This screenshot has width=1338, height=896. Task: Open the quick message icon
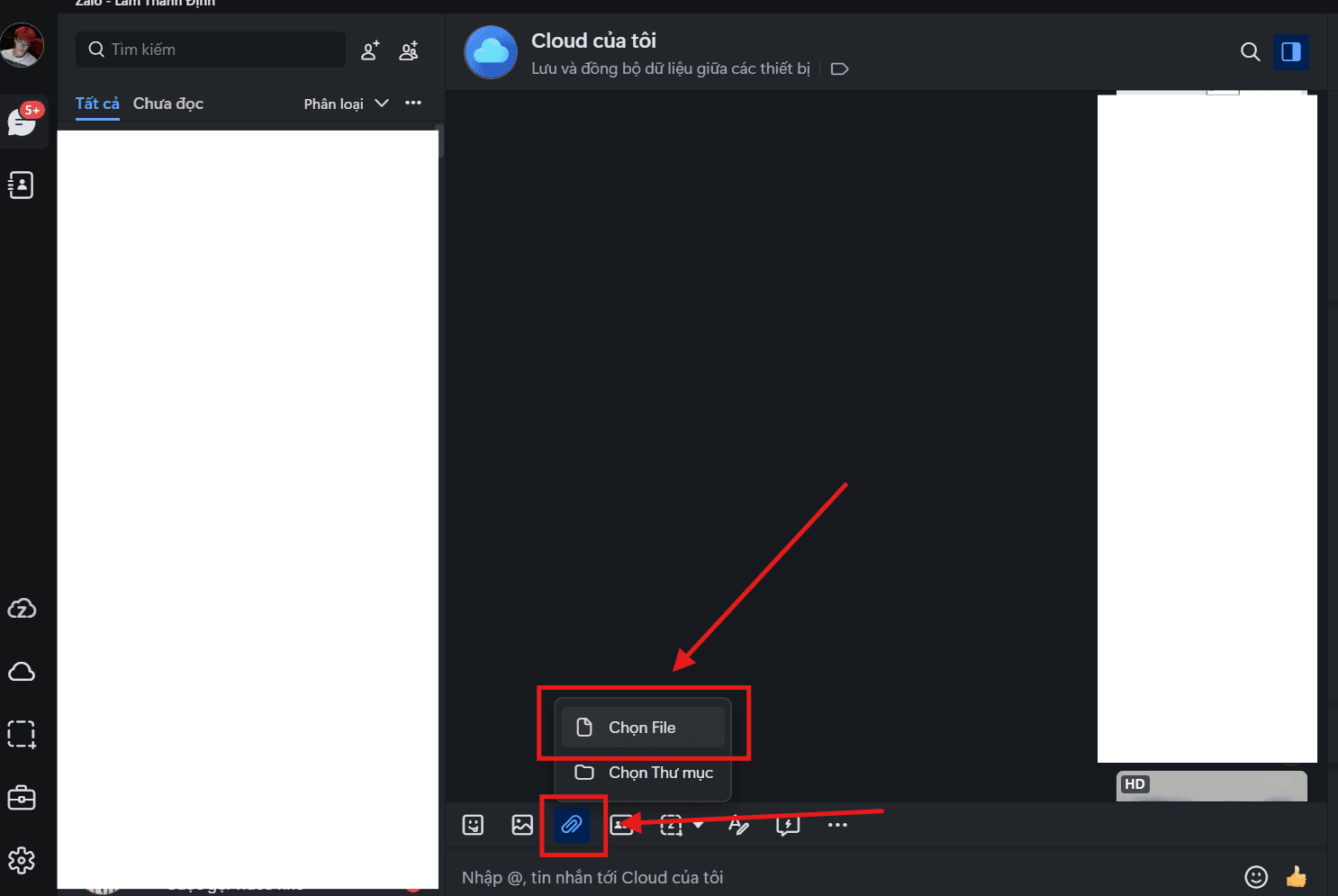pyautogui.click(x=787, y=825)
